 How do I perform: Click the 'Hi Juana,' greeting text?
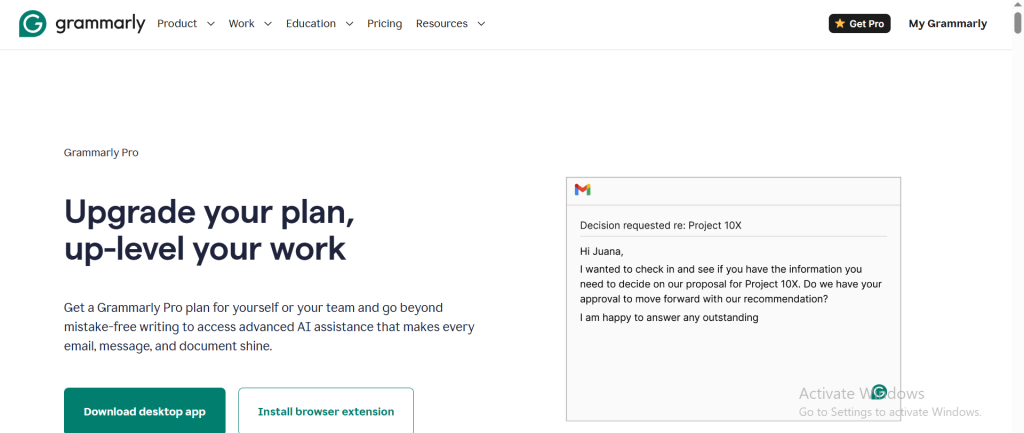(601, 251)
